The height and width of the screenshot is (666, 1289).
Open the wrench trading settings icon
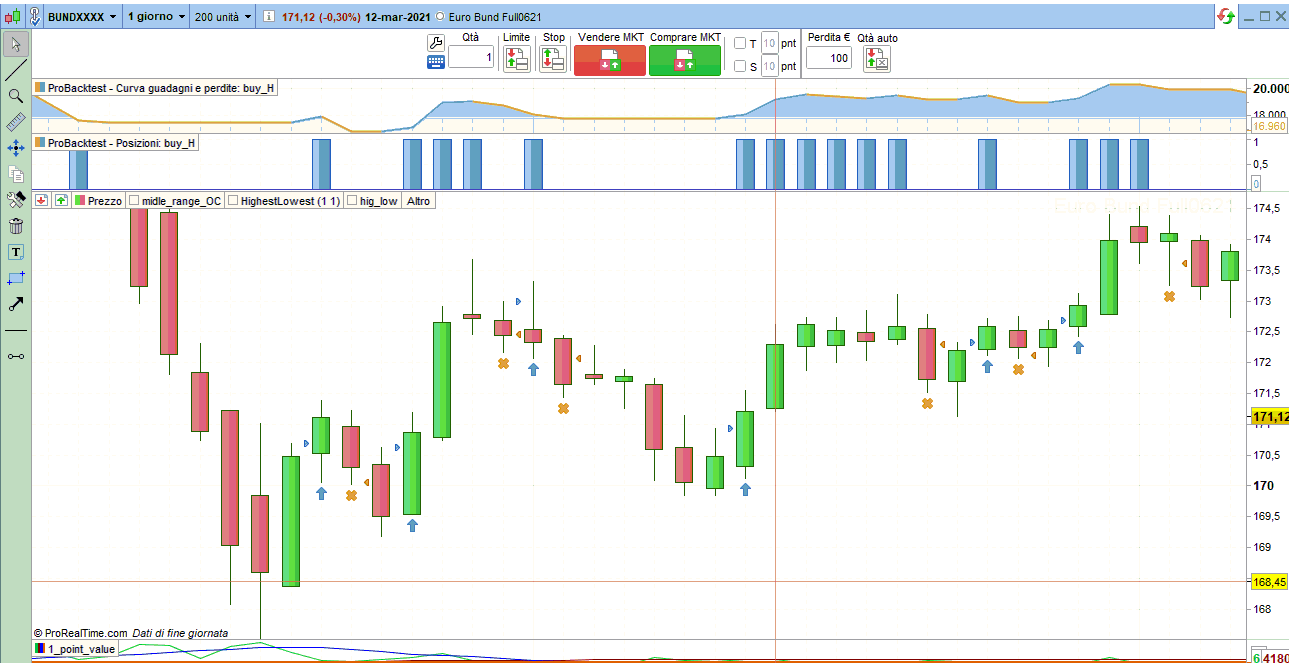coord(435,42)
